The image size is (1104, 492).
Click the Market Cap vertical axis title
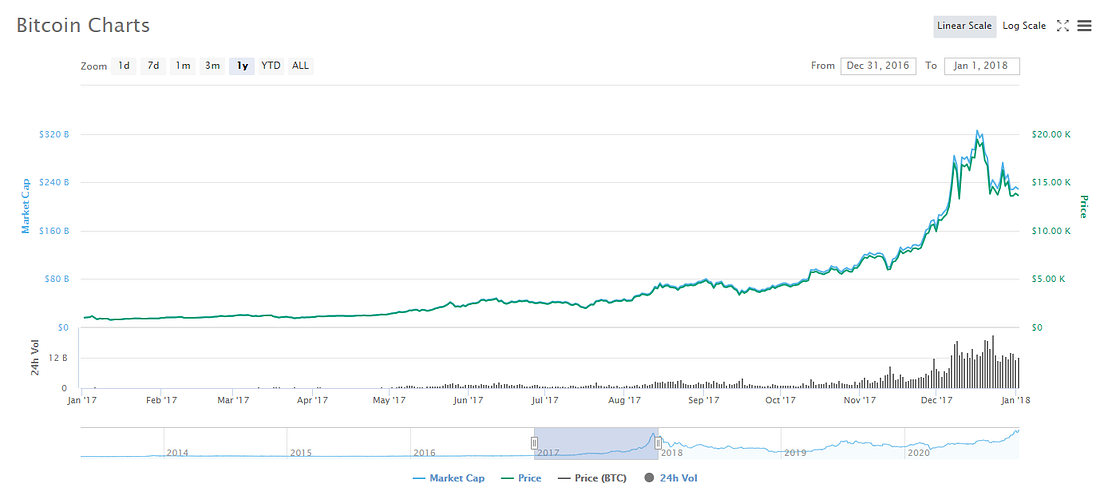point(25,205)
